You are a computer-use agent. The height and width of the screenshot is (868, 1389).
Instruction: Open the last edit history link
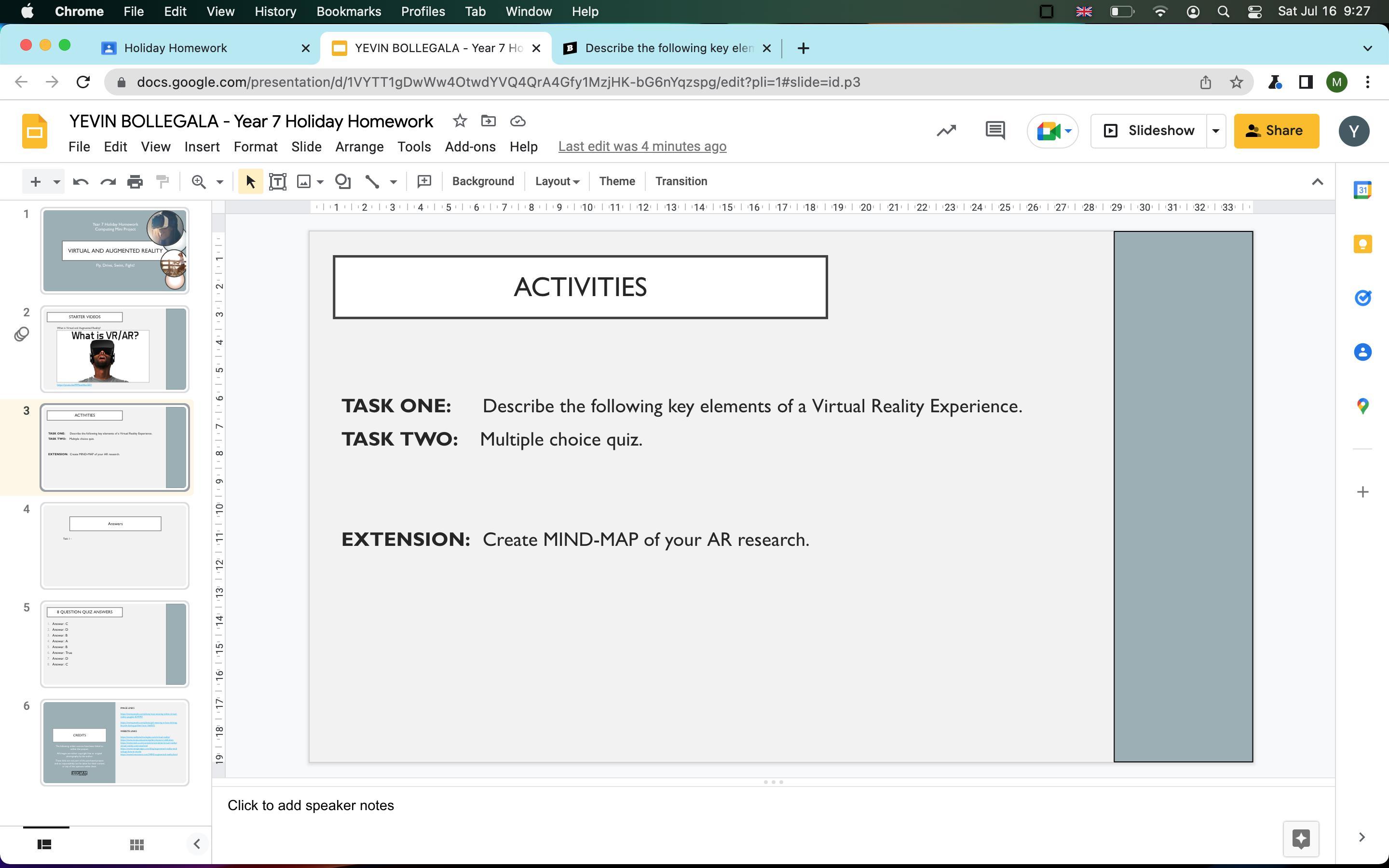(x=642, y=147)
